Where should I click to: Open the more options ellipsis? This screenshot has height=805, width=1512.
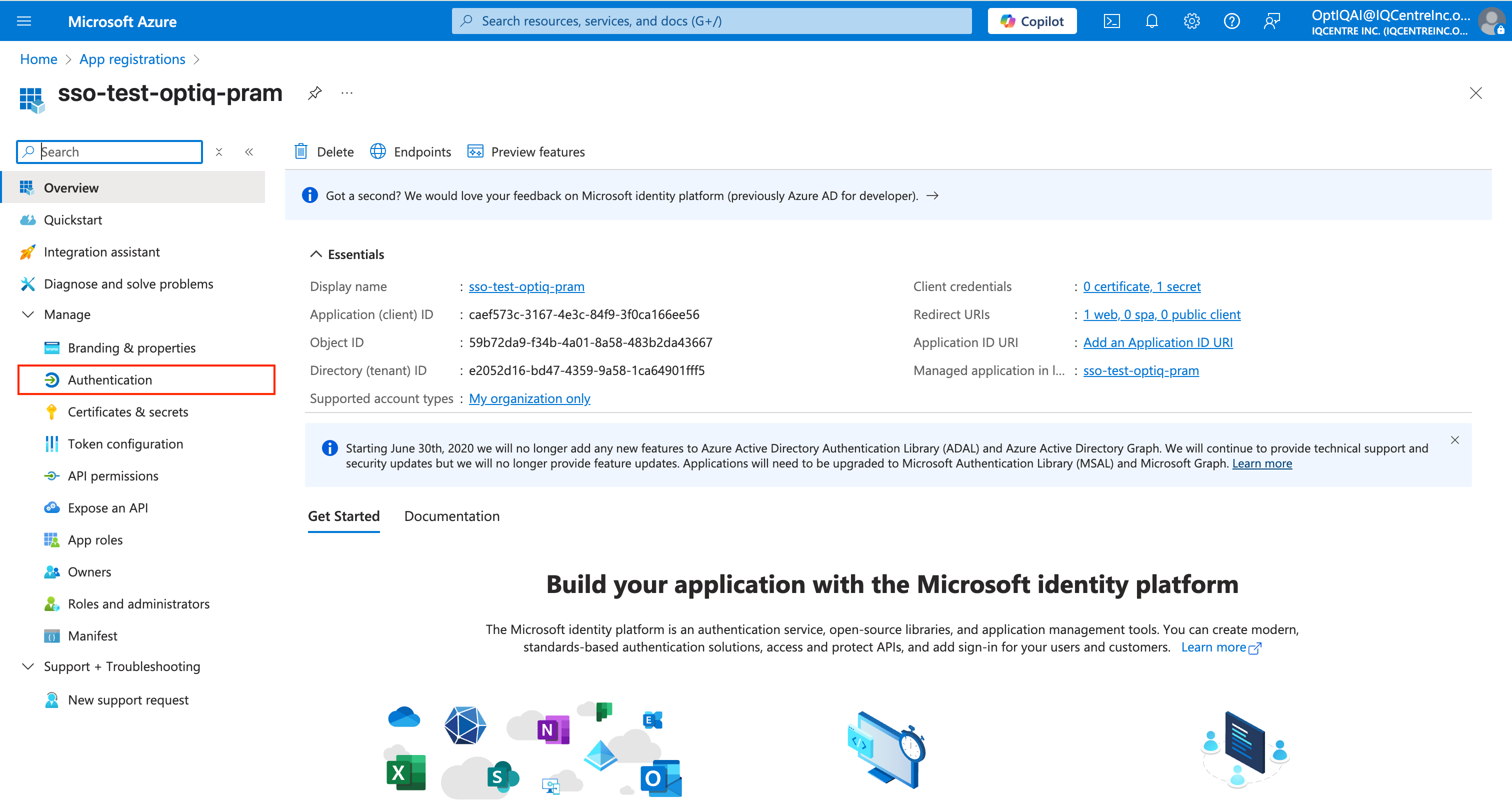347,93
